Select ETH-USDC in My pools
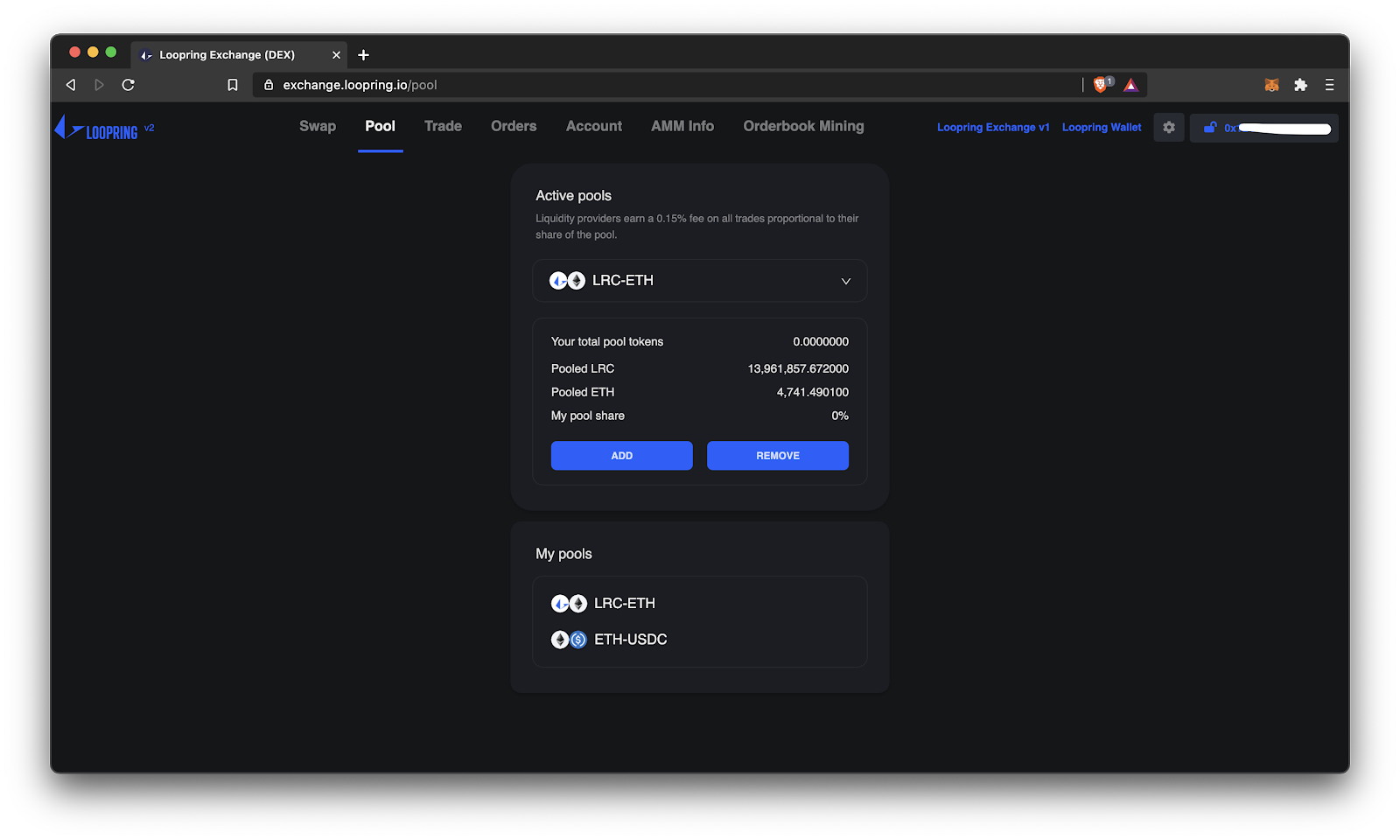The height and width of the screenshot is (840, 1400). point(629,640)
